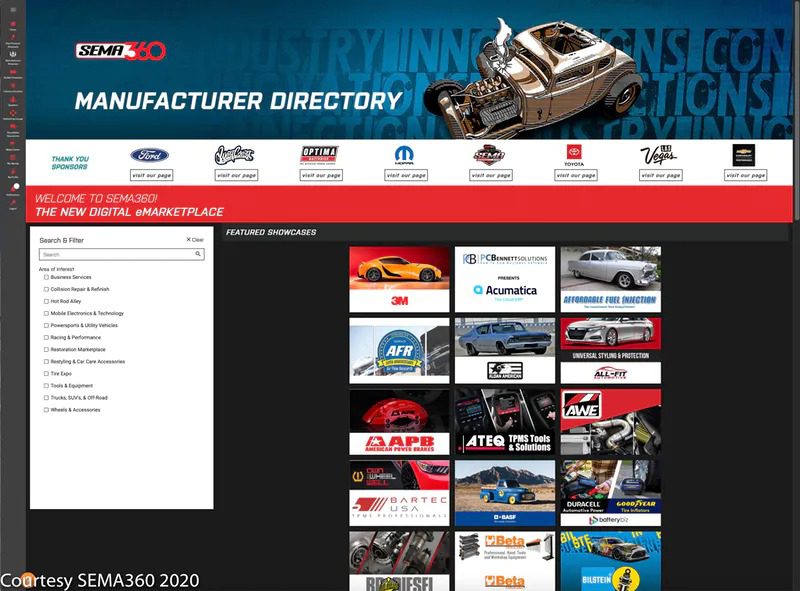Open the All-Fit Automotive showcase
This screenshot has width=800, height=591.
pyautogui.click(x=610, y=351)
